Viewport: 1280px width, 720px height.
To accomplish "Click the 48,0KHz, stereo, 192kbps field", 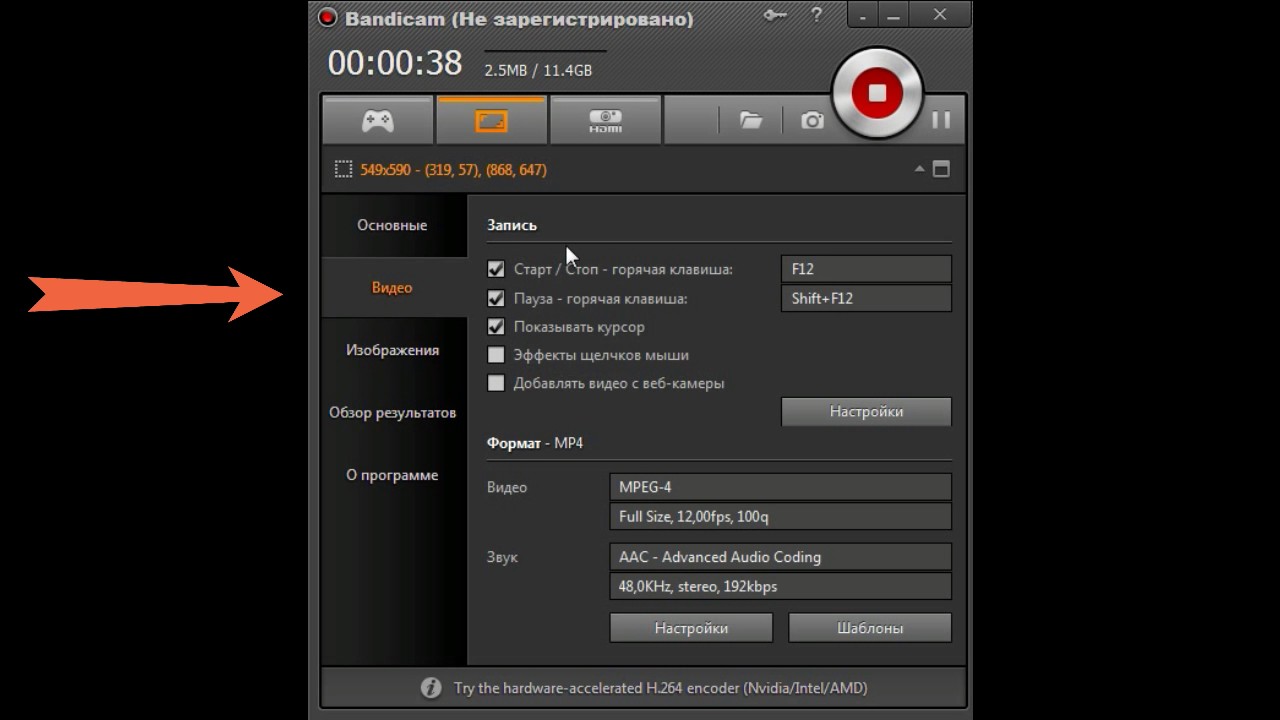I will point(780,586).
